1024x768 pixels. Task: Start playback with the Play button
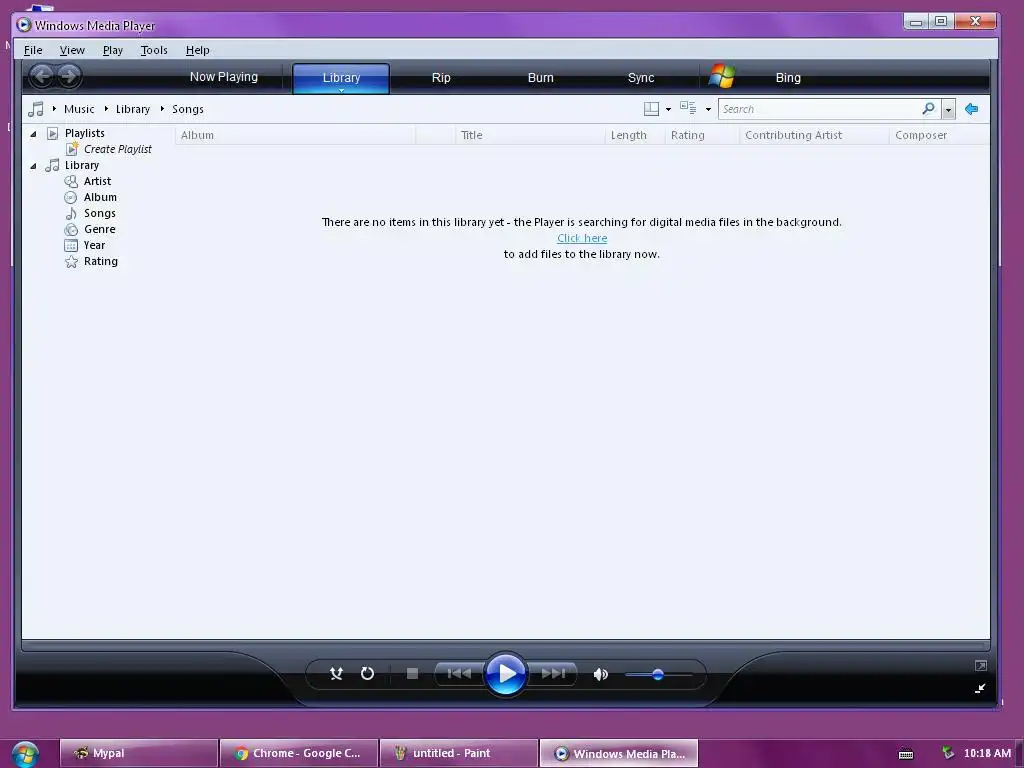point(505,673)
